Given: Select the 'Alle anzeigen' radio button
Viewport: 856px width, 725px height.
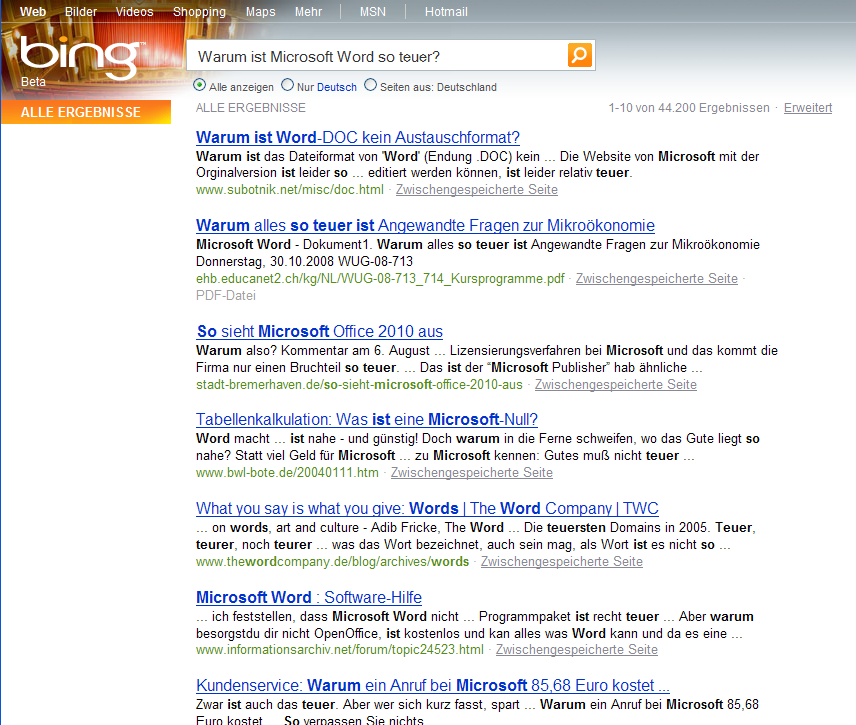Looking at the screenshot, I should click(200, 86).
